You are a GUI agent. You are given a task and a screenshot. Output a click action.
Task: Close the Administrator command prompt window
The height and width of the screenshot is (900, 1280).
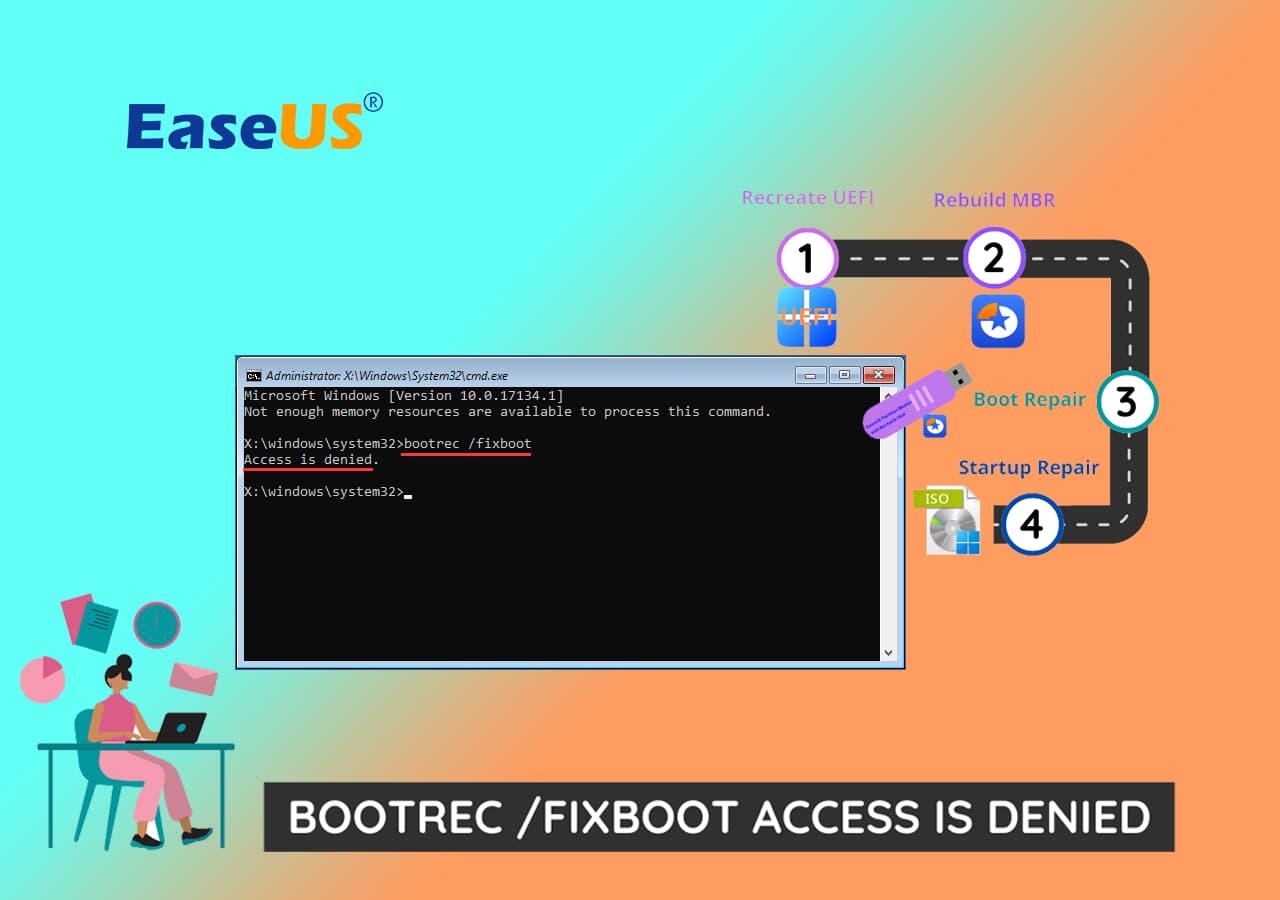click(x=878, y=375)
